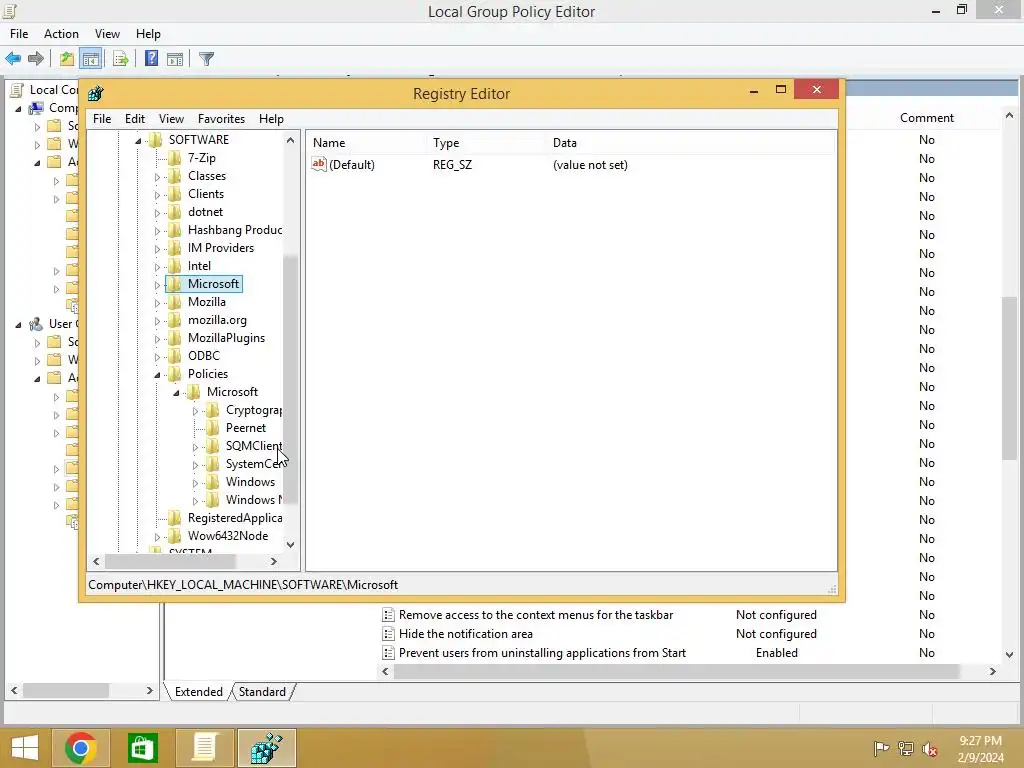The height and width of the screenshot is (768, 1024).
Task: Click the network tray icon
Action: point(906,748)
